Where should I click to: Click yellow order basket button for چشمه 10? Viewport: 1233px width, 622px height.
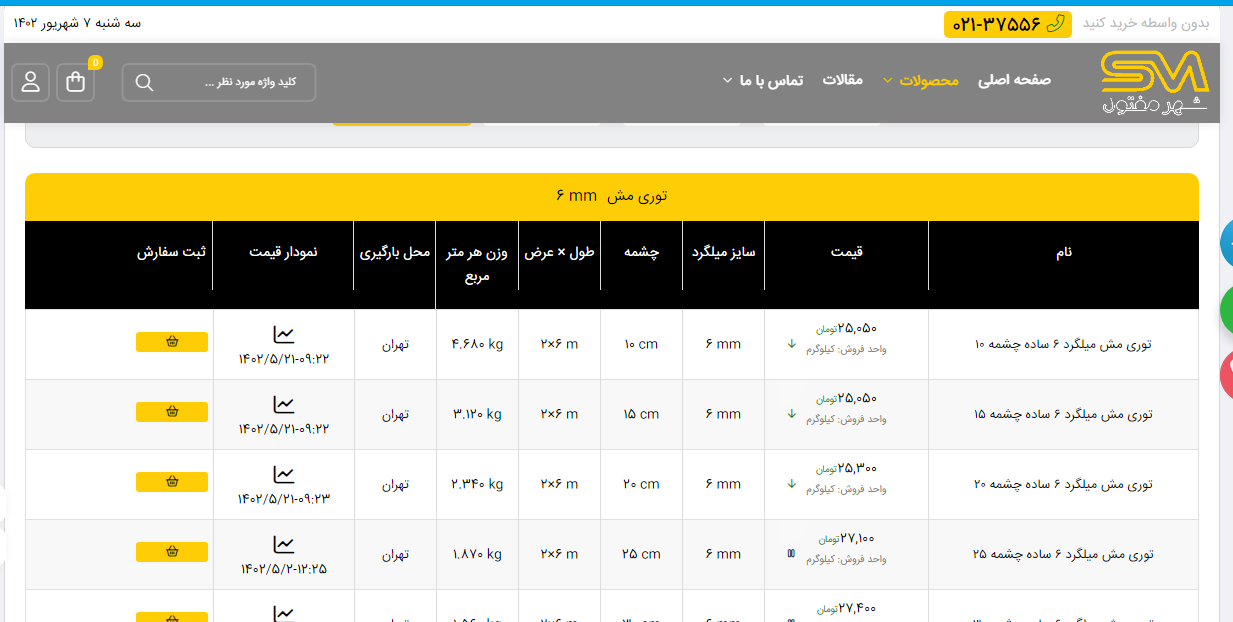[x=172, y=342]
